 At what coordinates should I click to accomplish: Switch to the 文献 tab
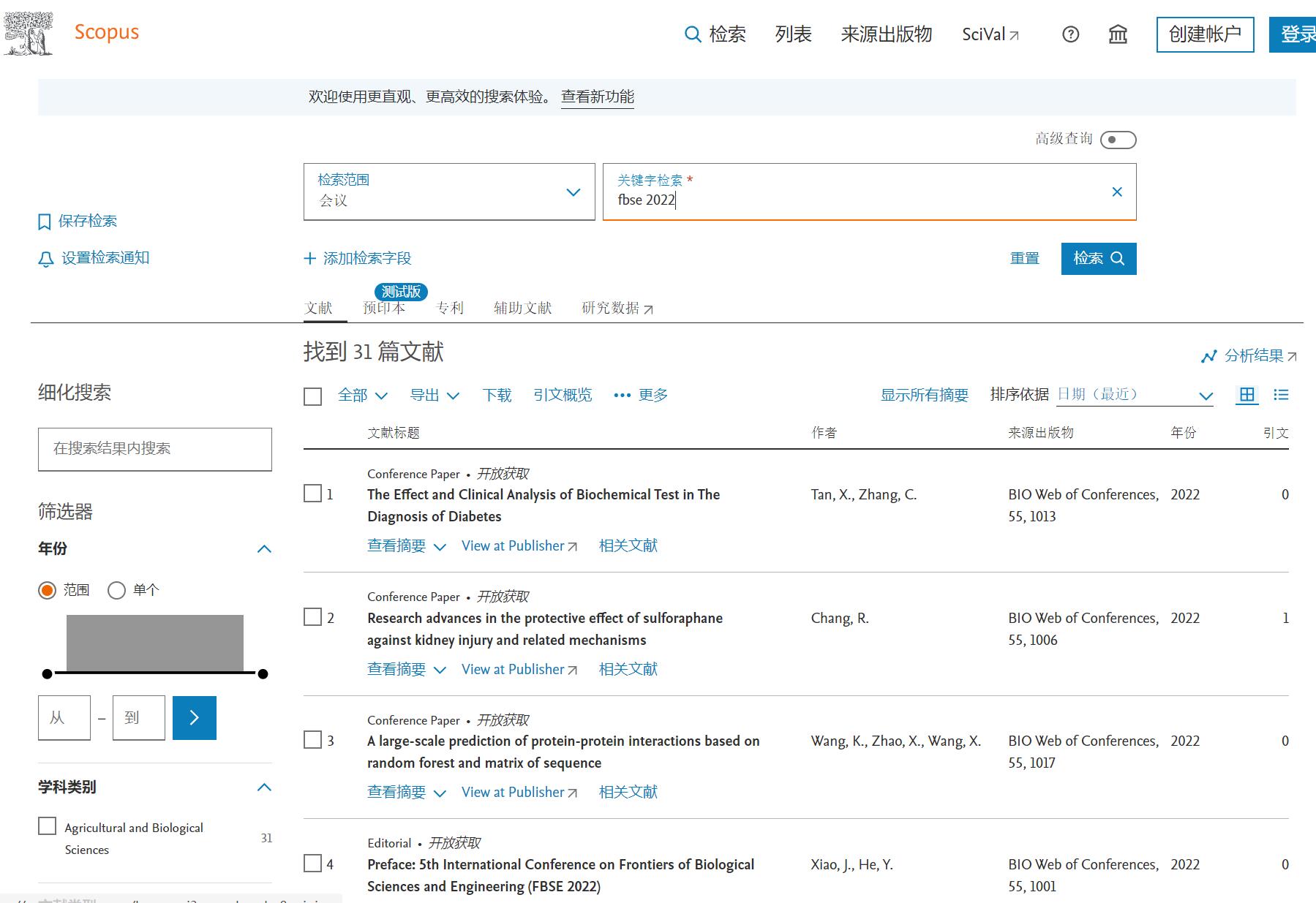tap(318, 308)
